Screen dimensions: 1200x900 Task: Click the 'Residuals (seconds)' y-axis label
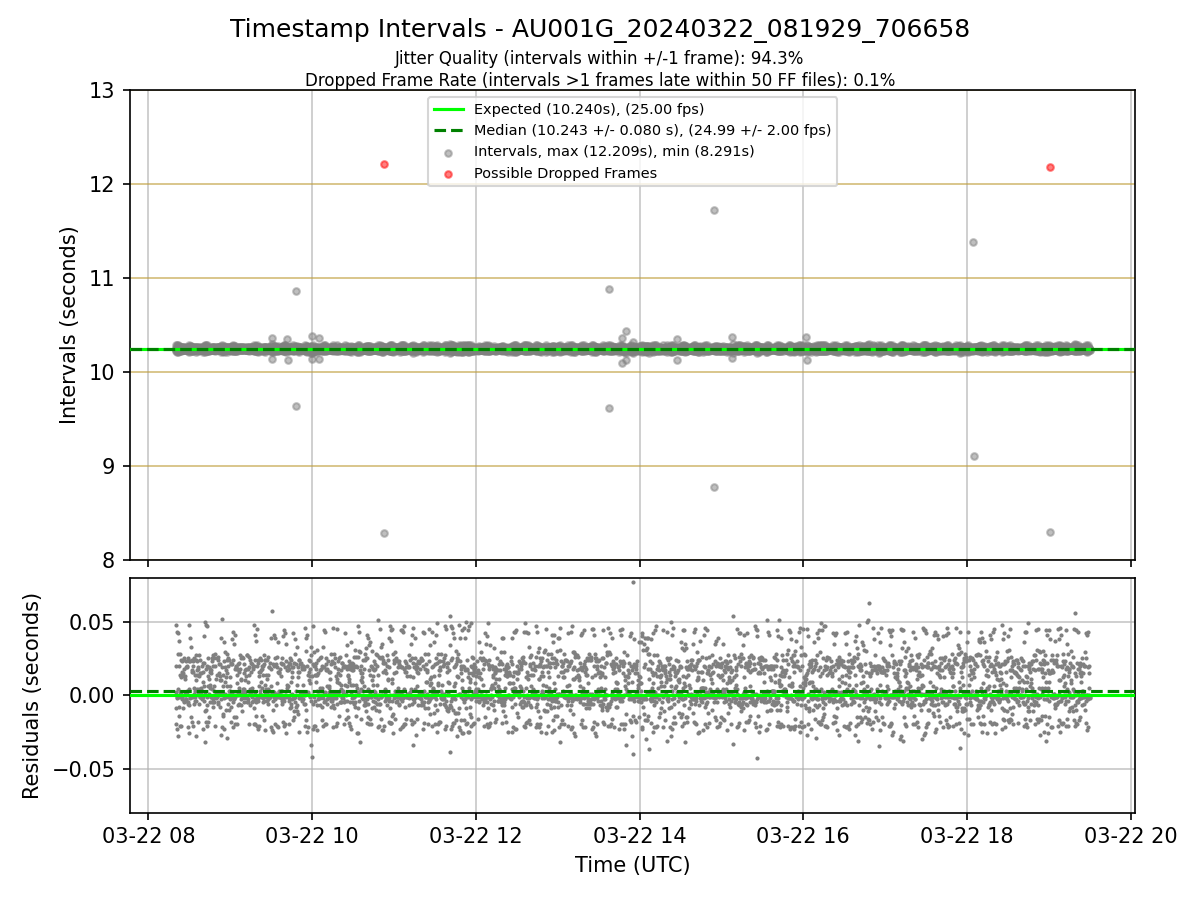click(x=32, y=696)
